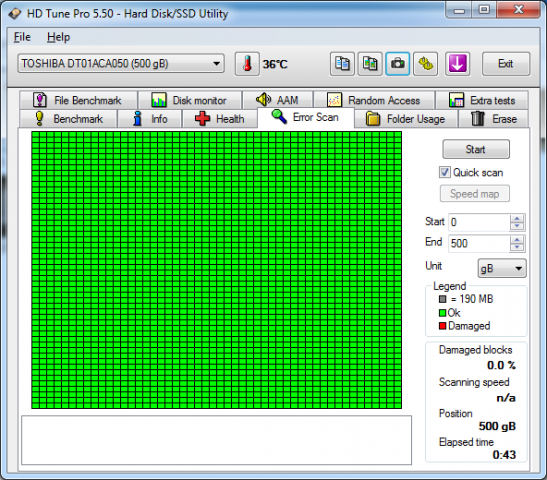Click the Damaged blocks 0.0 % value
547x480 pixels.
(501, 365)
